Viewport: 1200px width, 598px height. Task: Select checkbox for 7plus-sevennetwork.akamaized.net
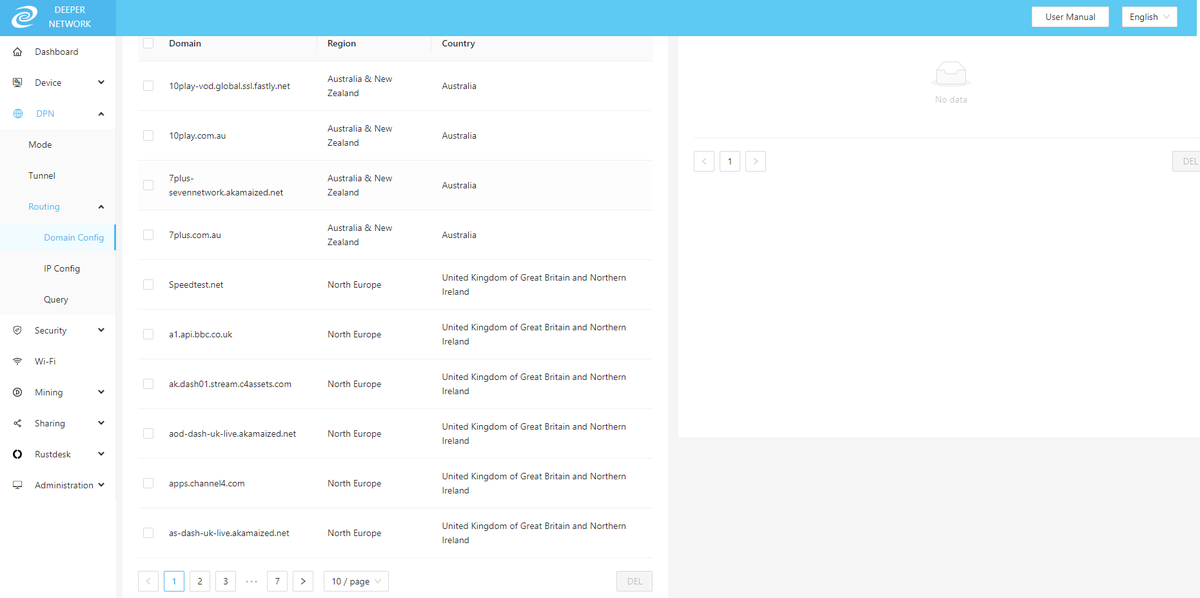(x=148, y=185)
